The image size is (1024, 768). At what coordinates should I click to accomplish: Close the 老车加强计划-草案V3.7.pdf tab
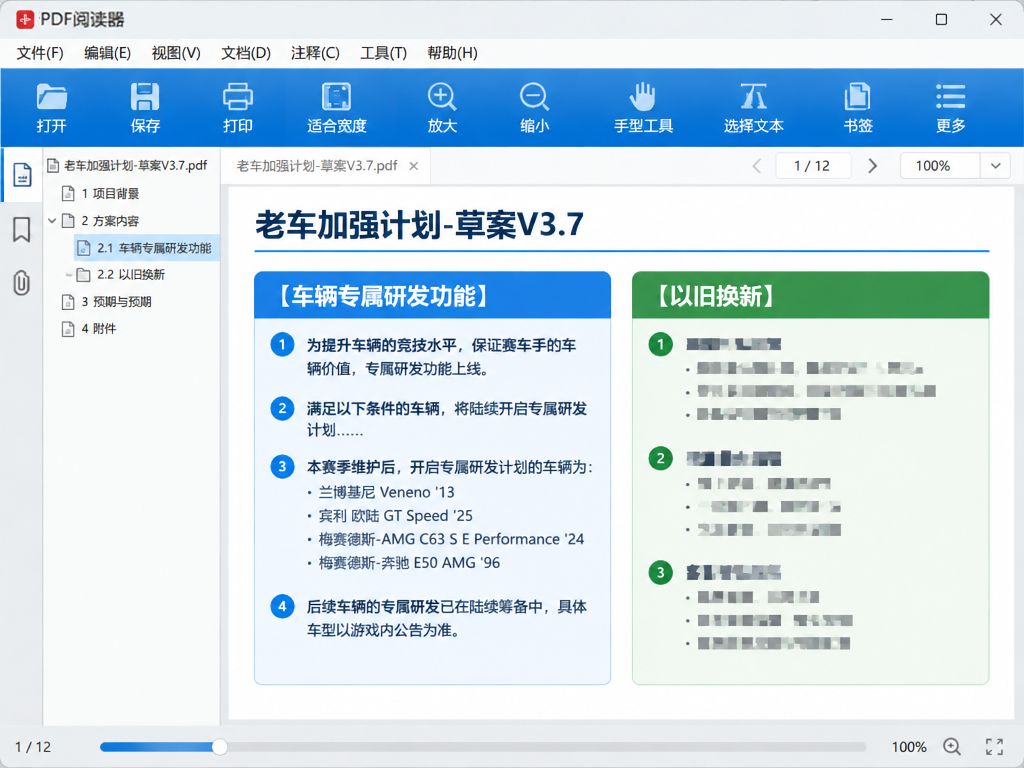click(413, 166)
